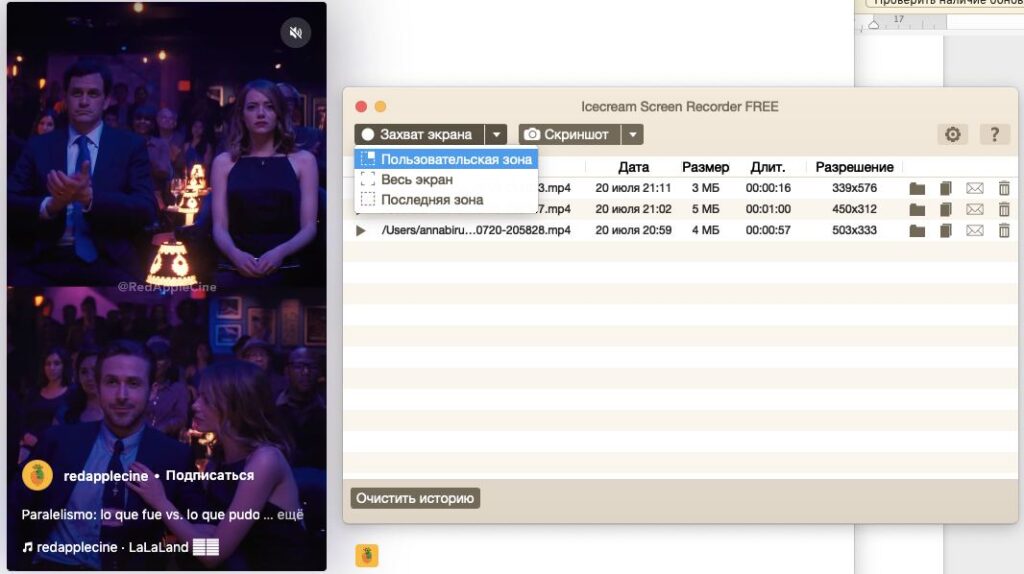Open folder for the 339x576 recording
Viewport: 1024px width, 574px height.
coord(917,188)
